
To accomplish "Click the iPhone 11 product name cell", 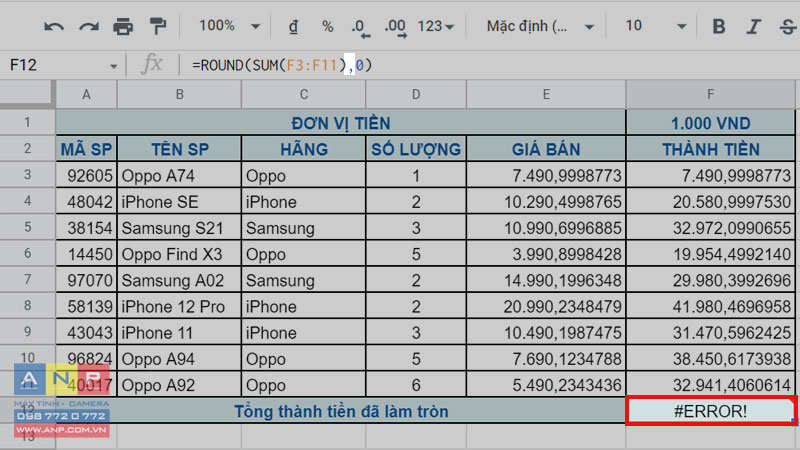I will click(x=179, y=333).
